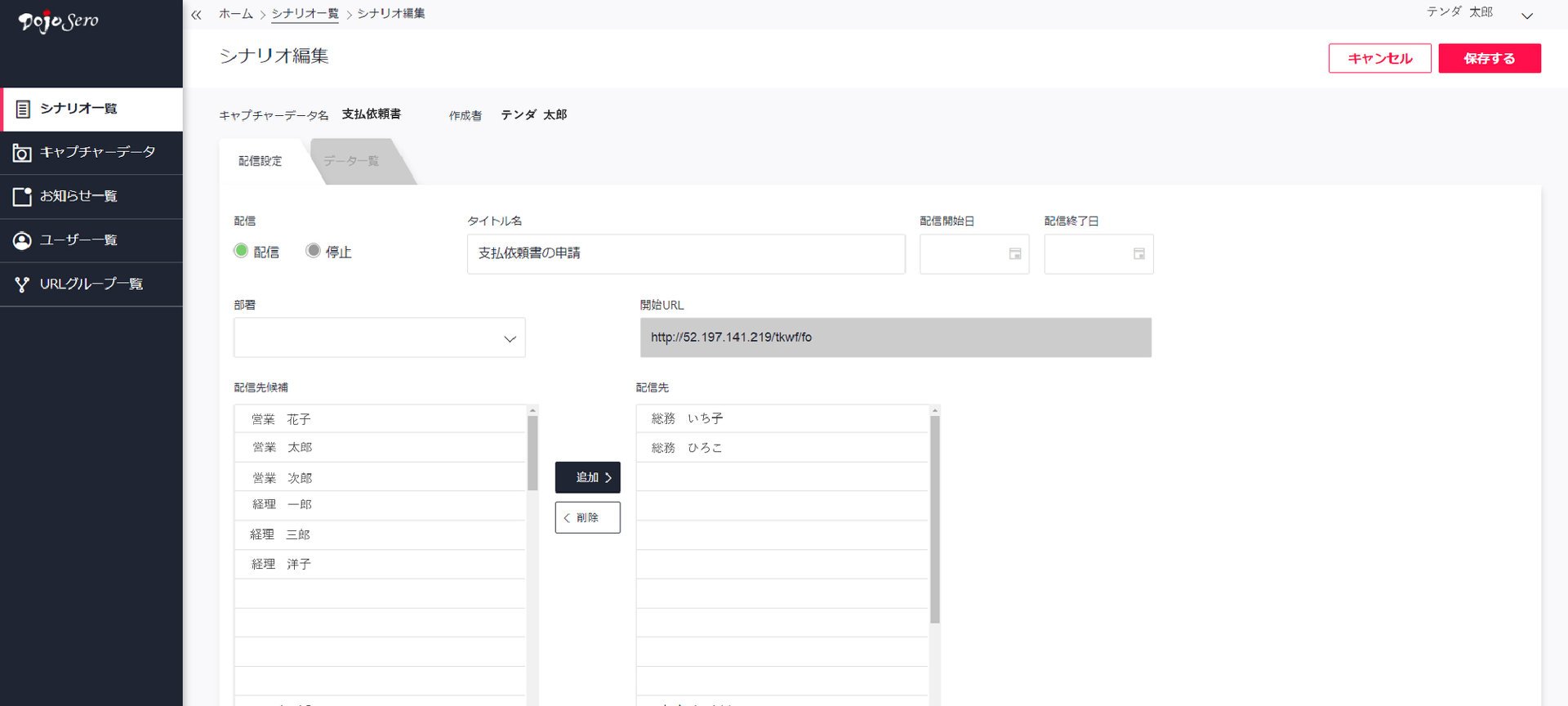The image size is (1568, 706).
Task: Open the テンダ 太郎 user menu
Action: pyautogui.click(x=1480, y=13)
